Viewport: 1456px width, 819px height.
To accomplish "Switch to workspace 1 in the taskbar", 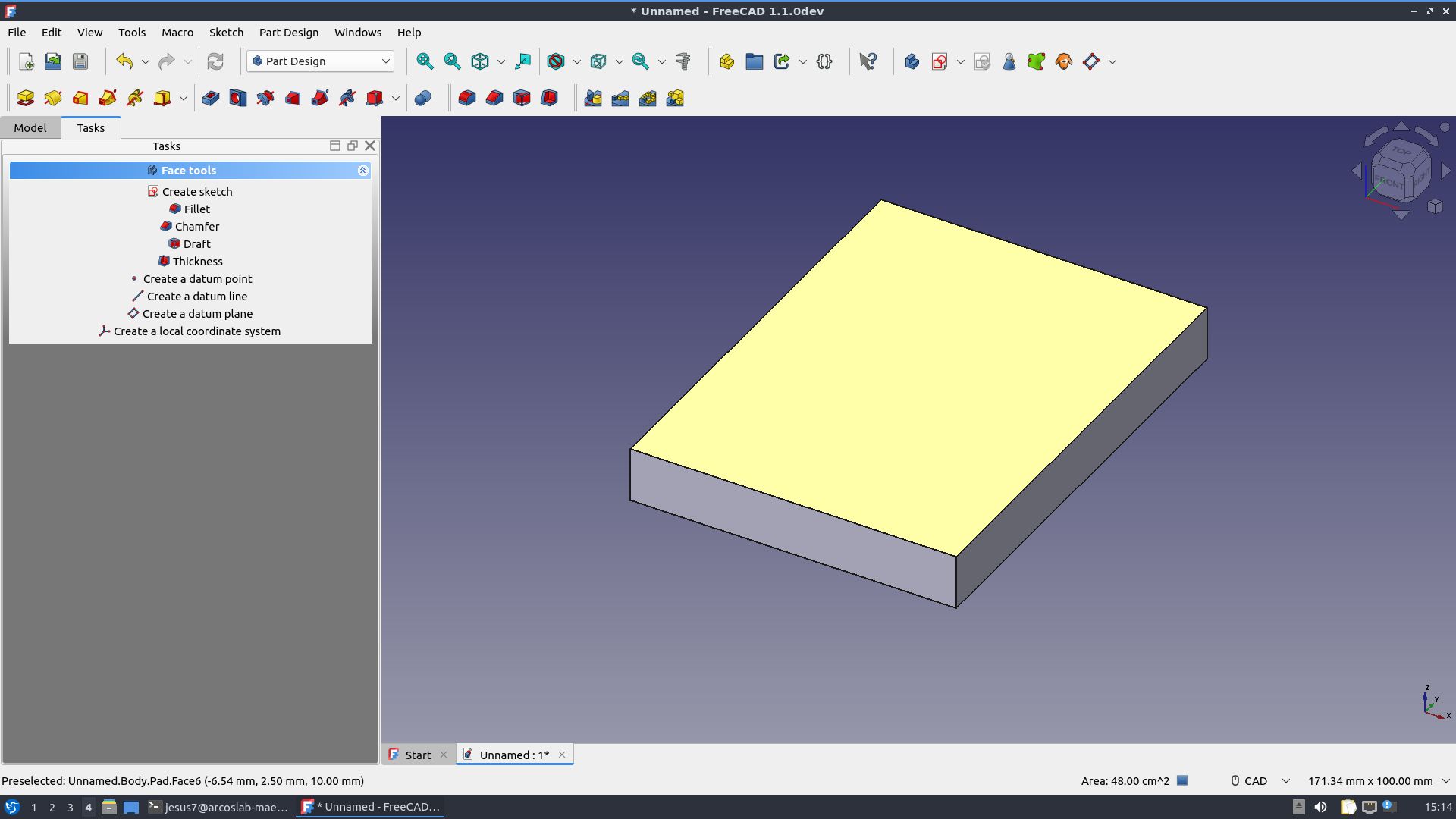I will coord(34,807).
